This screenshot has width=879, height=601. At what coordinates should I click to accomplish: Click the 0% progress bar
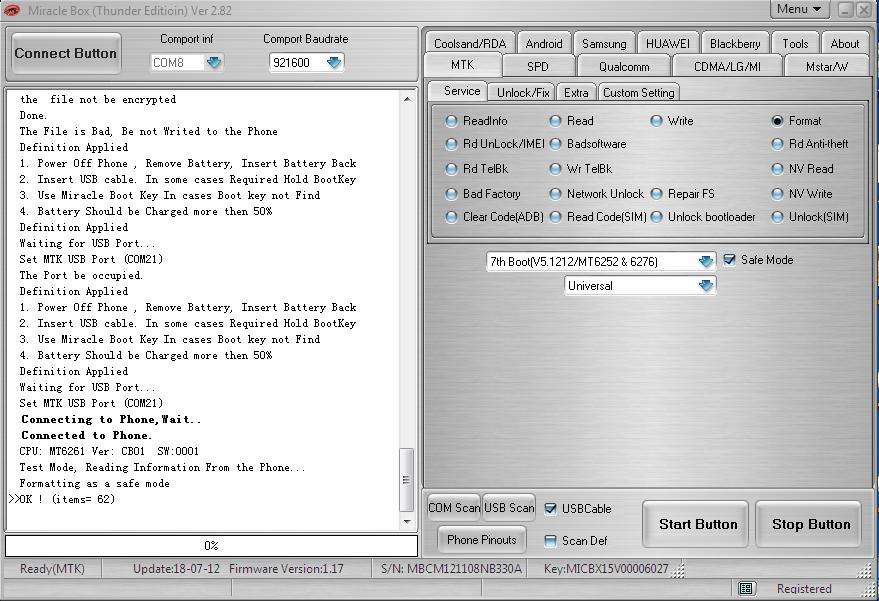coord(211,545)
